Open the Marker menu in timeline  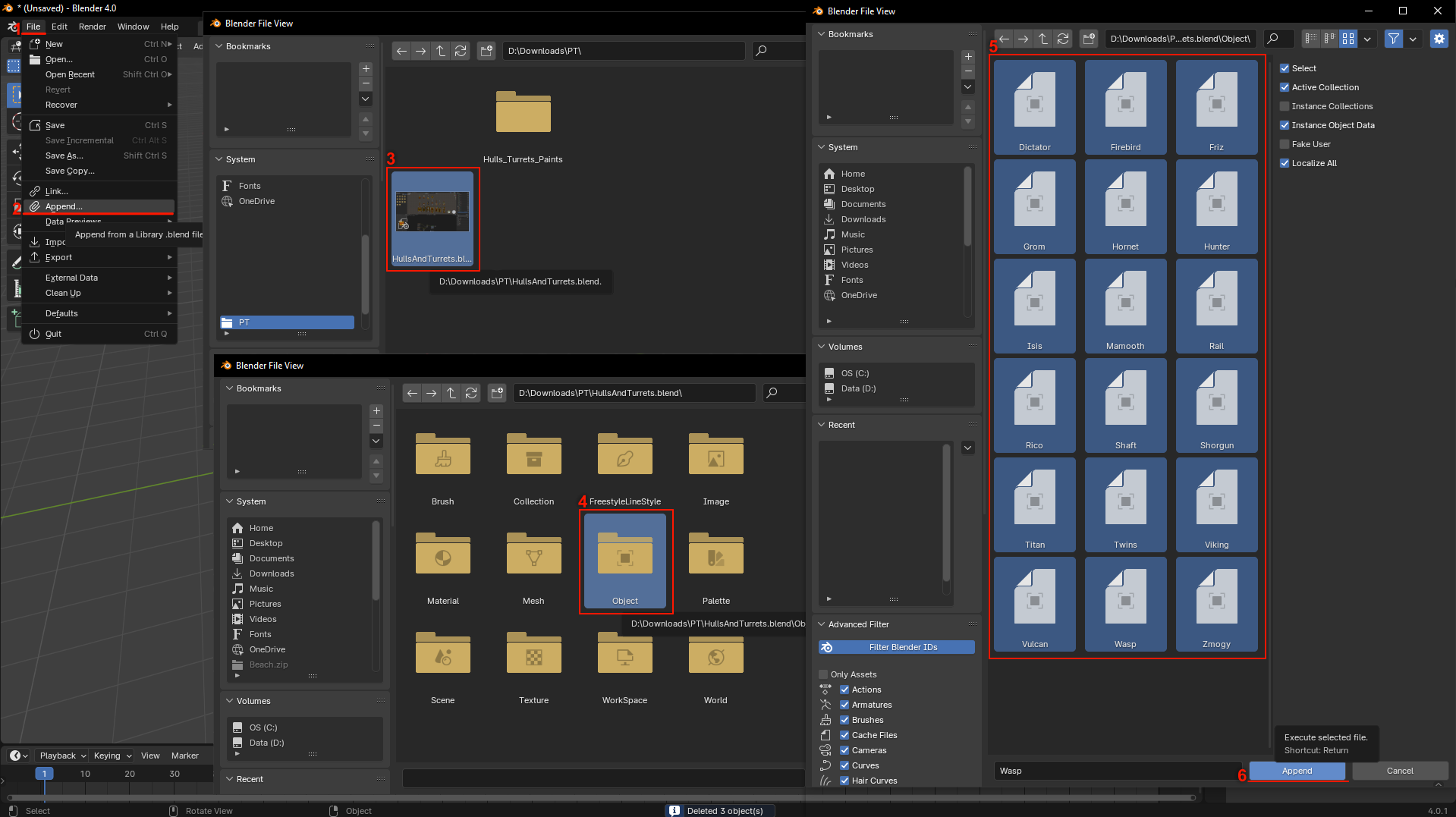point(185,756)
